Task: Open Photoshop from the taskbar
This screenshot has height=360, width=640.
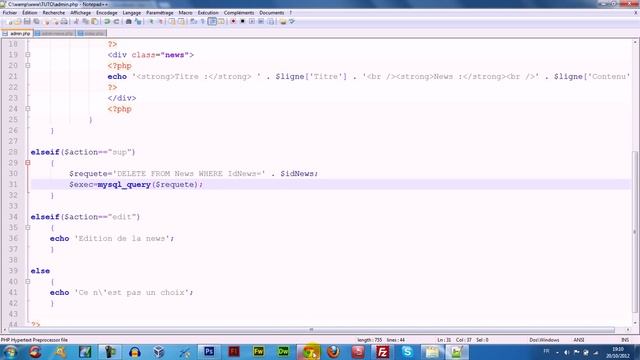Action: 209,352
